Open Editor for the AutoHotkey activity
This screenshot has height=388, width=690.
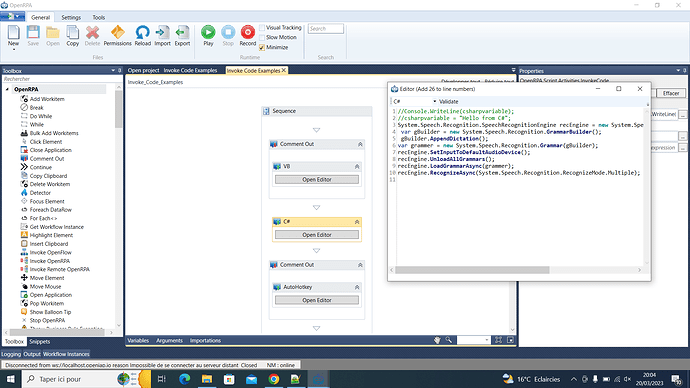(x=317, y=300)
